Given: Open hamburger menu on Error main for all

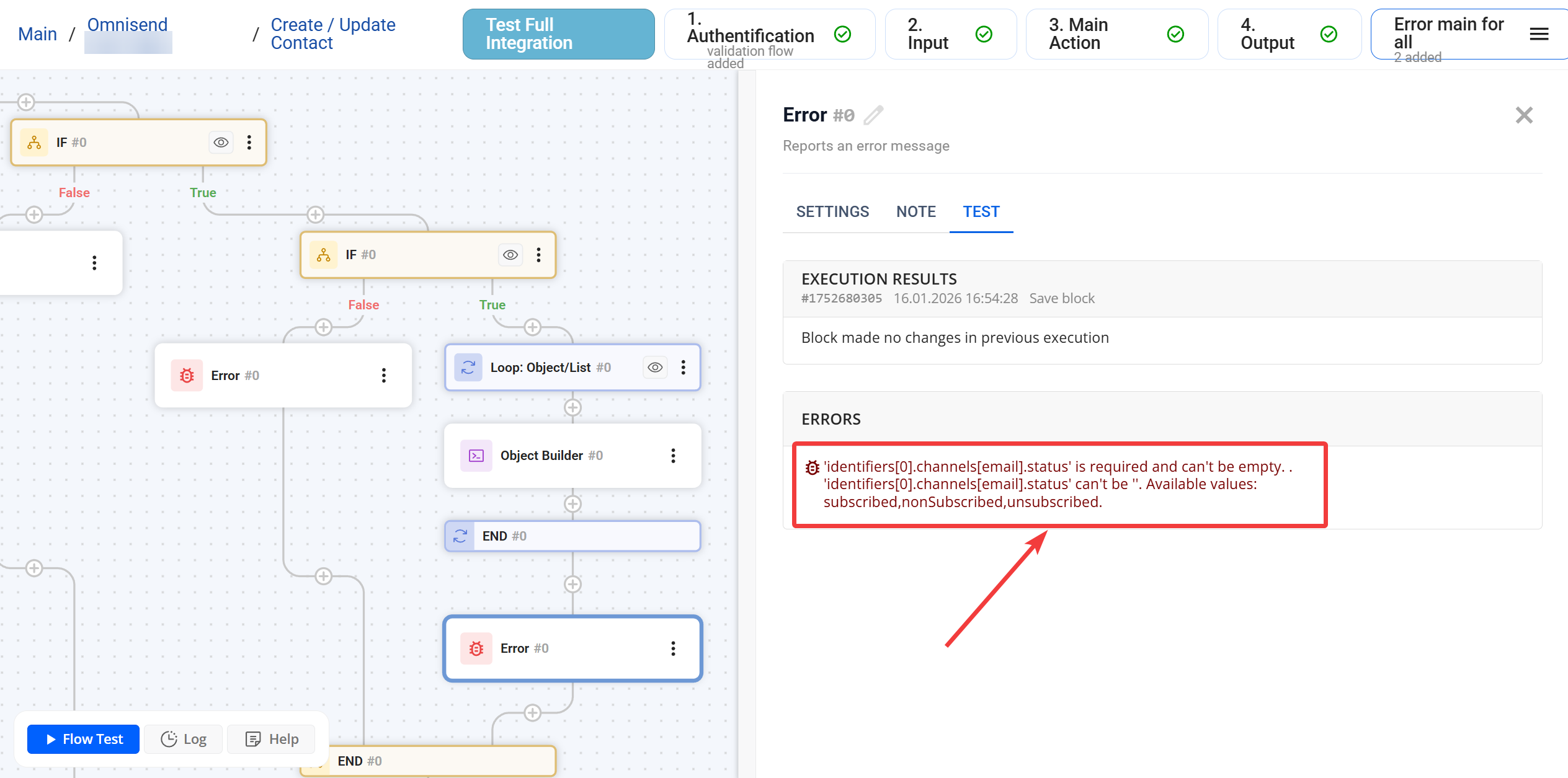Looking at the screenshot, I should point(1539,34).
